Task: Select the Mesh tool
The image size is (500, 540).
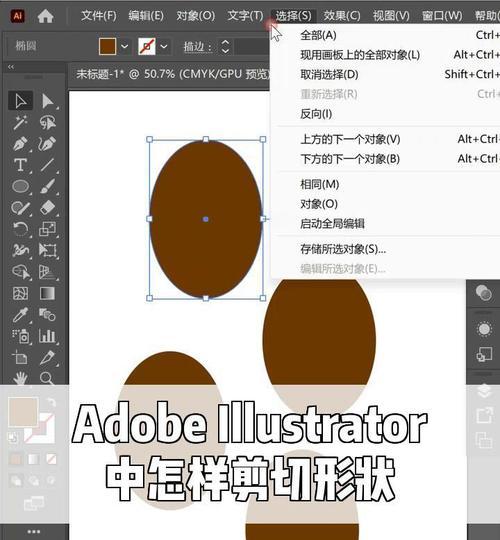Action: coord(20,293)
